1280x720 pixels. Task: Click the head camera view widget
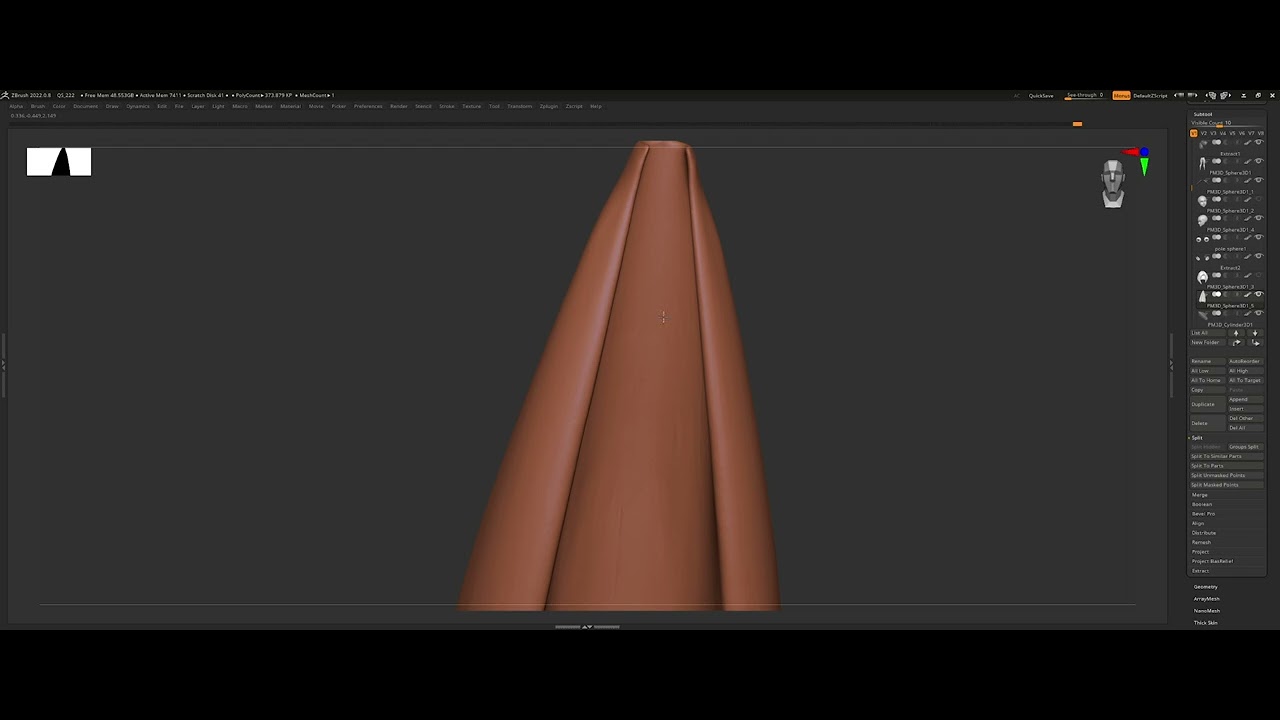(1113, 184)
